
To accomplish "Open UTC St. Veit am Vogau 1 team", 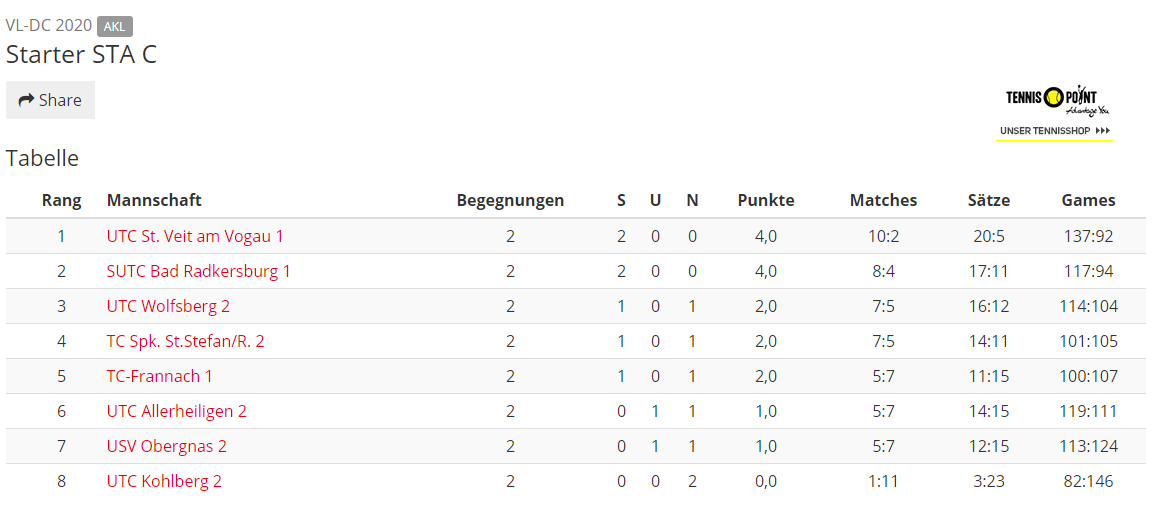I will point(195,236).
